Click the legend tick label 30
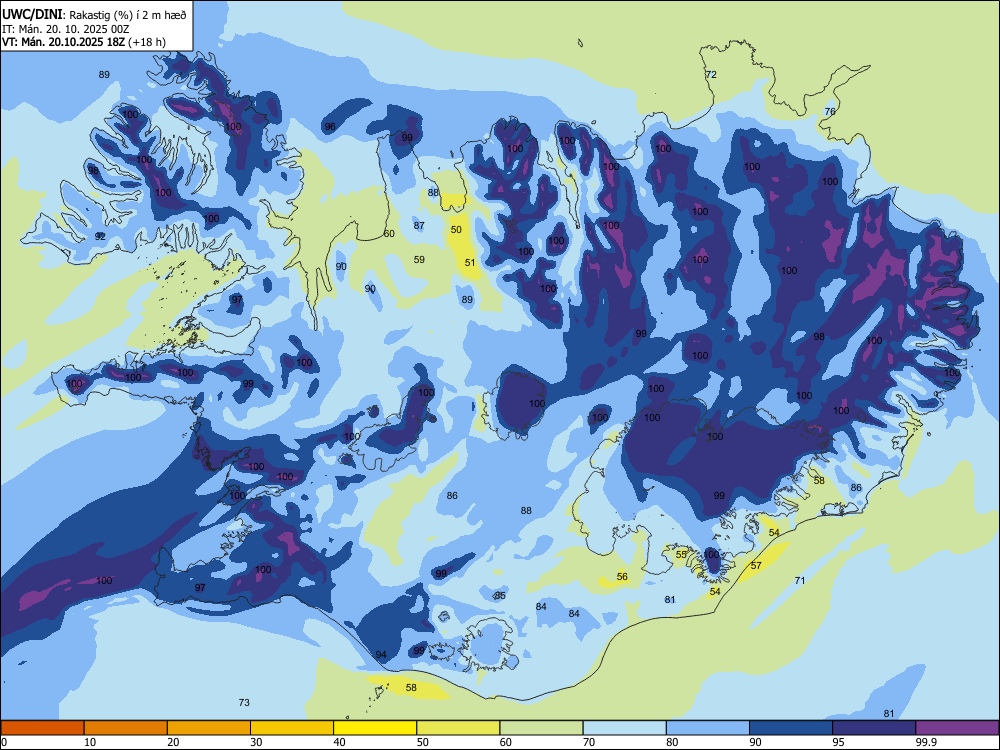1000x750 pixels. 256,742
